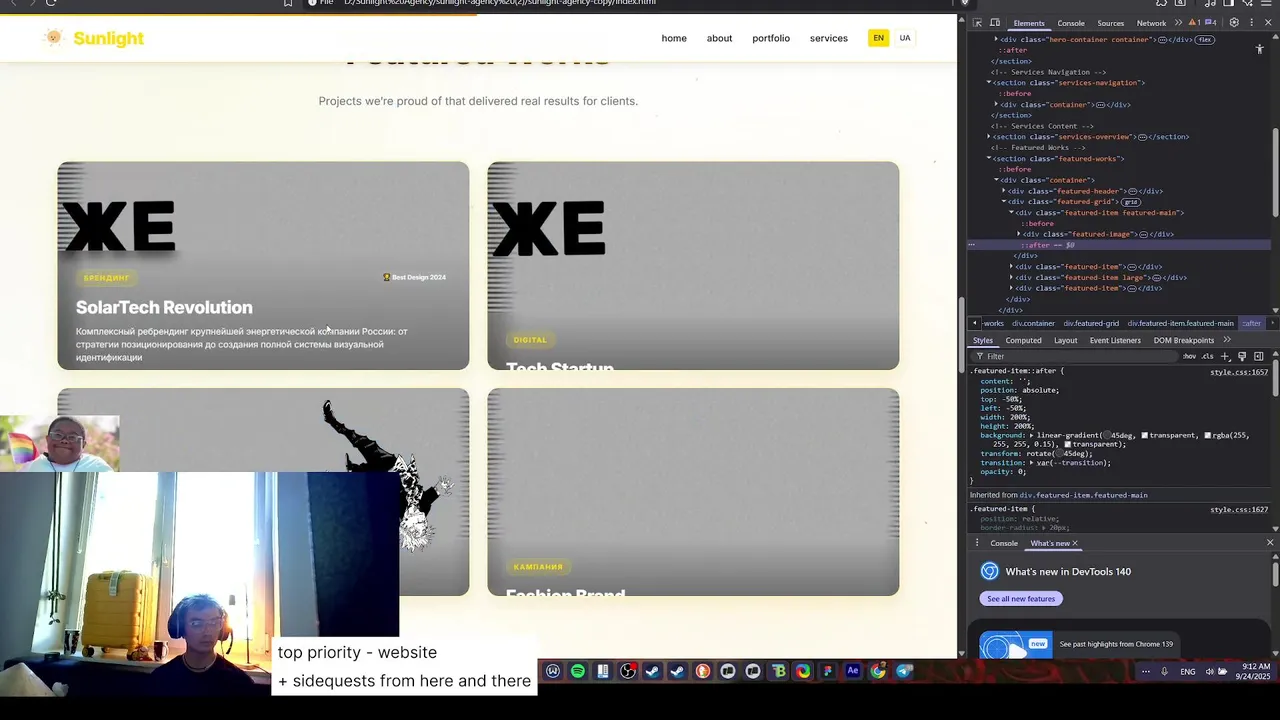The height and width of the screenshot is (720, 1280).
Task: Open DevTools settings gear
Action: coord(1234,23)
